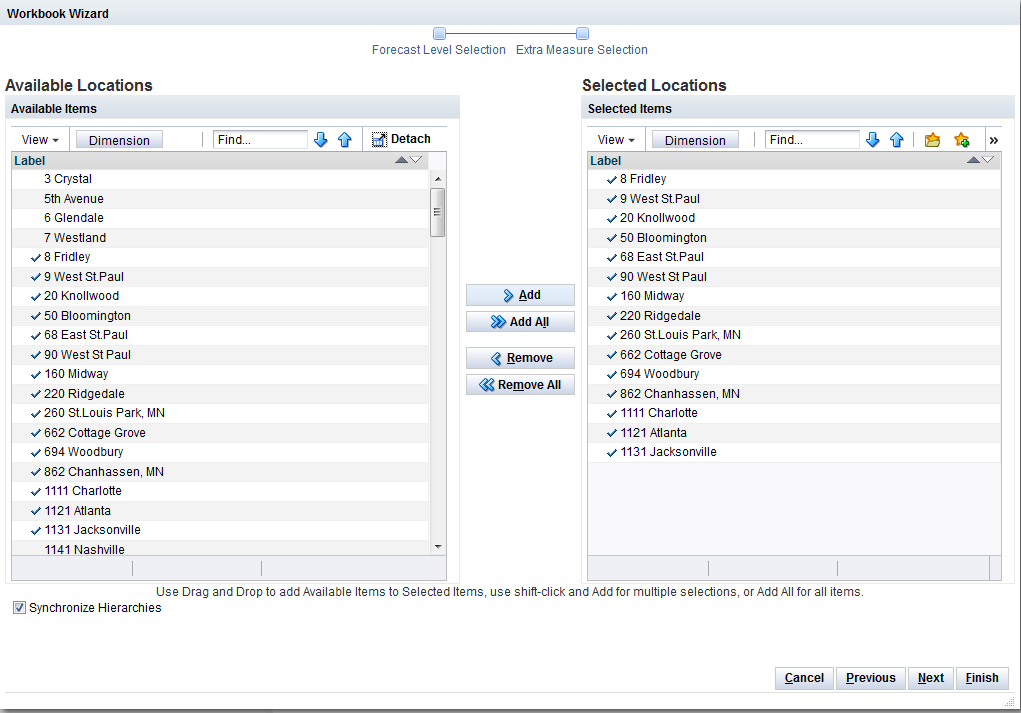Toggle Synchronize Hierarchies checkbox
This screenshot has height=713, width=1021.
pos(20,608)
